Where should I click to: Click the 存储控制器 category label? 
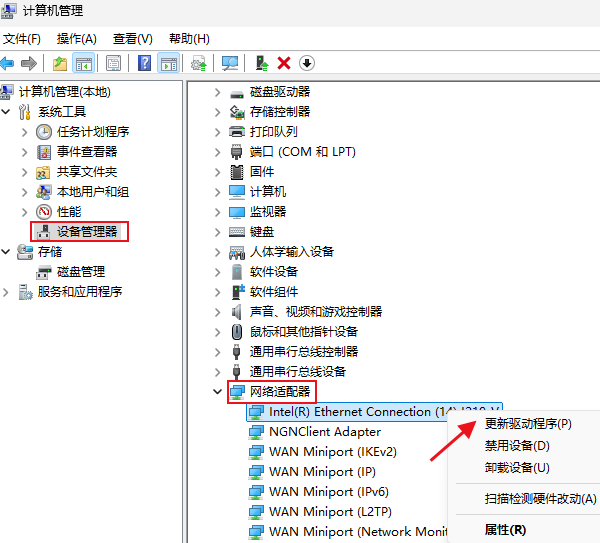tap(280, 112)
